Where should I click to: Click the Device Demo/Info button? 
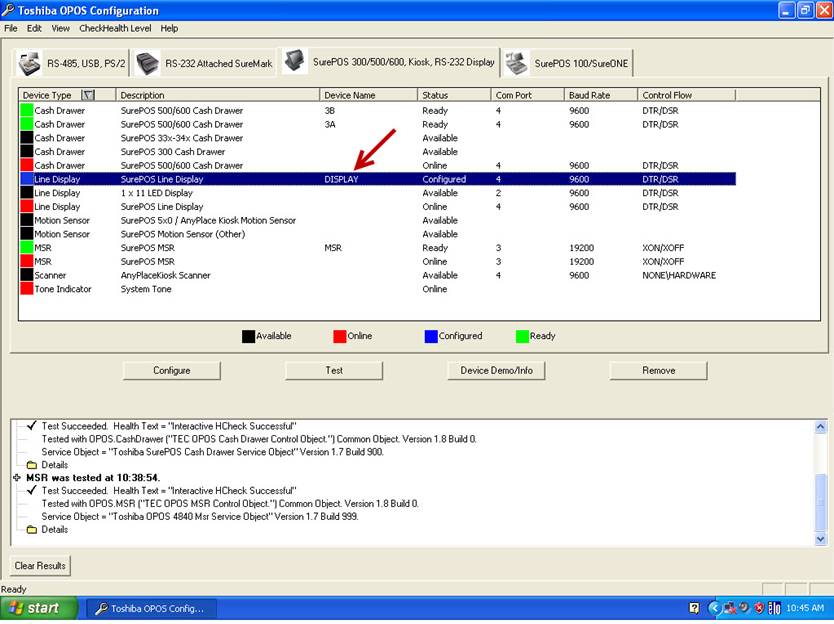[496, 370]
